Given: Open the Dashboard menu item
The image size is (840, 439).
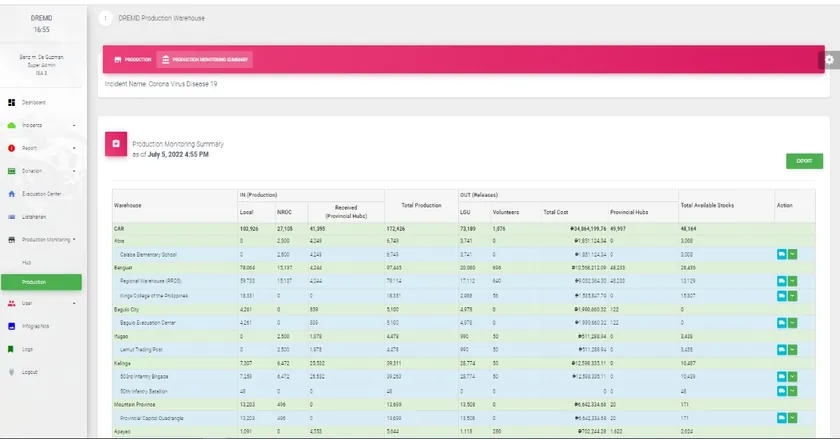Looking at the screenshot, I should point(34,102).
